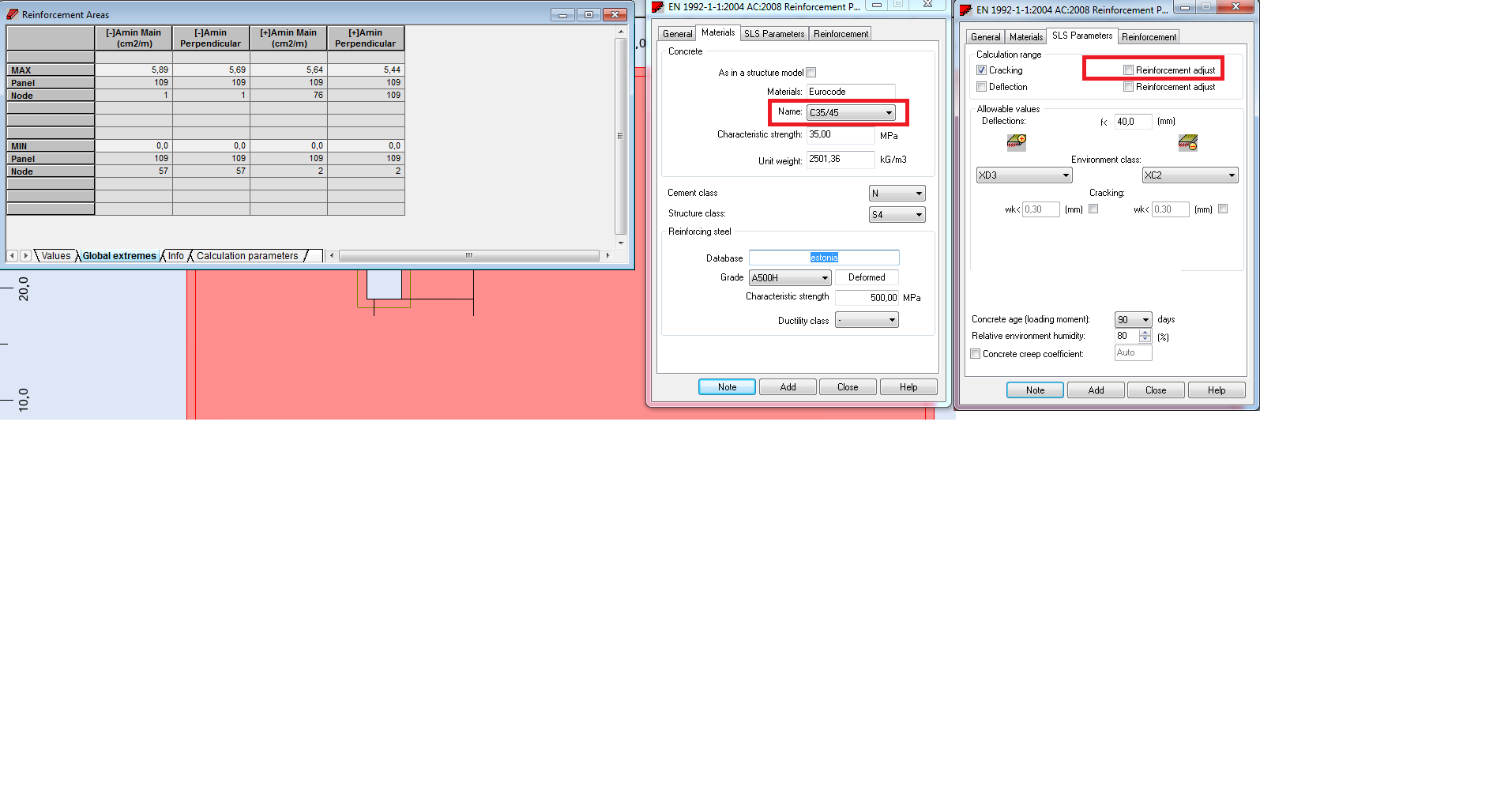Toggle the As in a structure model checkbox
This screenshot has width=1512, height=787.
pyautogui.click(x=811, y=73)
